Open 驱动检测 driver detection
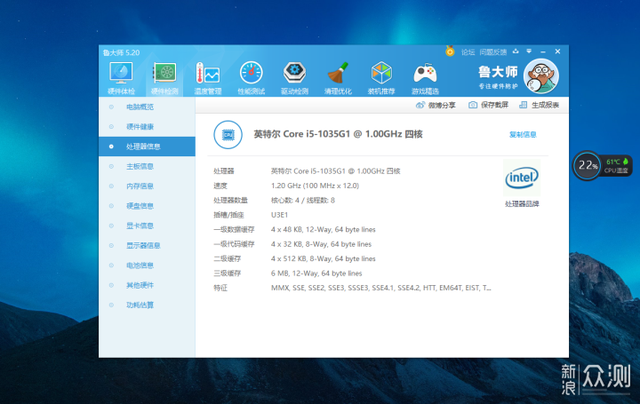 click(x=295, y=78)
